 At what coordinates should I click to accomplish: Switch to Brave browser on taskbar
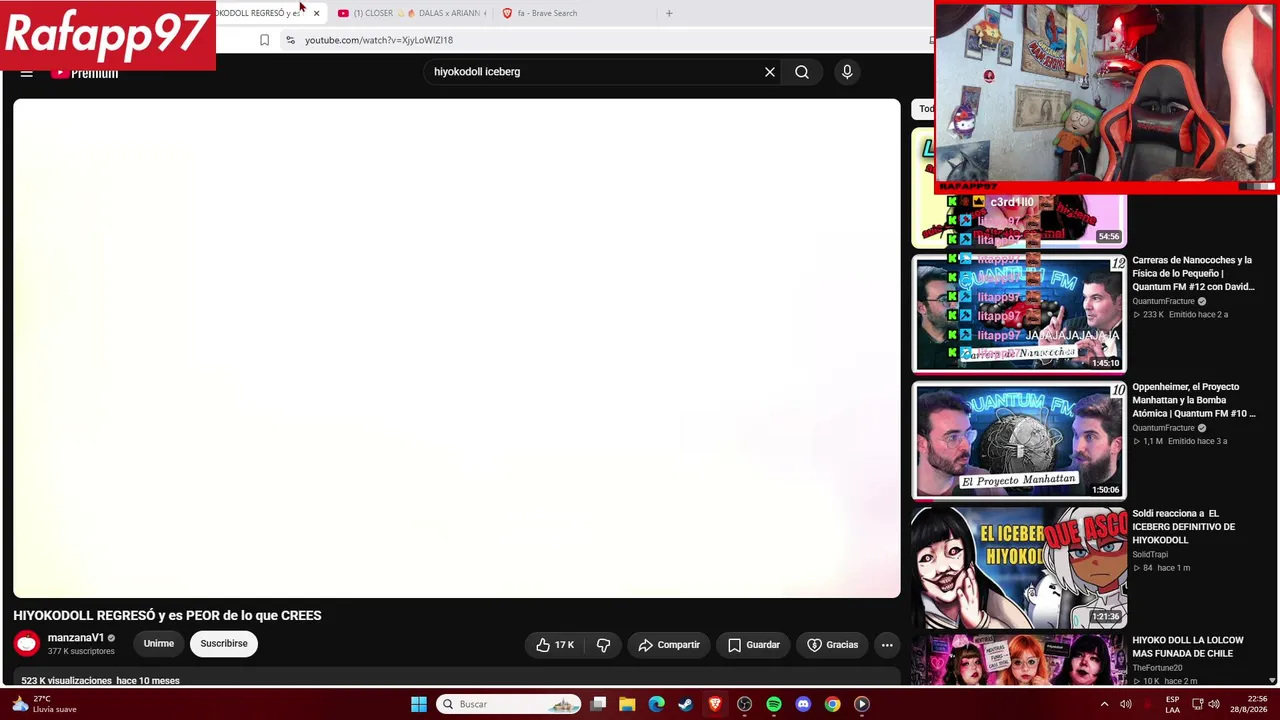(x=715, y=704)
